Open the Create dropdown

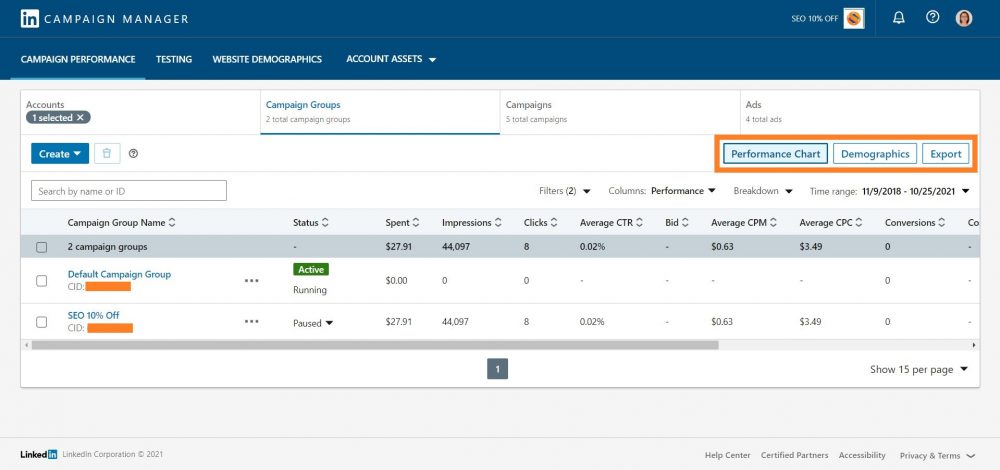(x=60, y=154)
